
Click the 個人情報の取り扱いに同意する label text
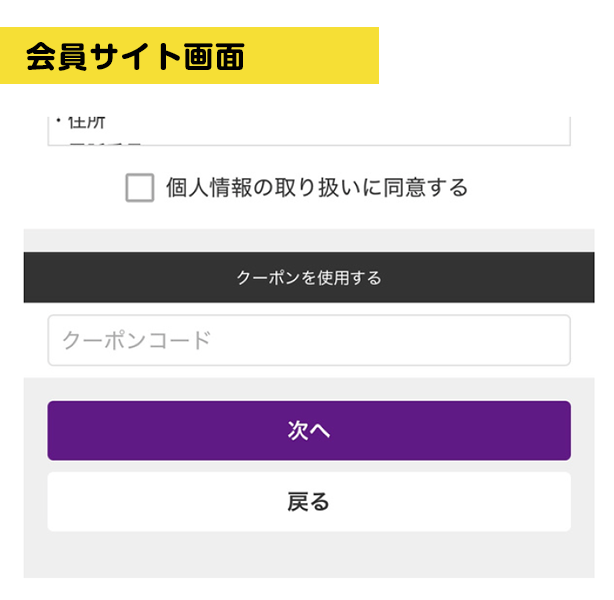coord(316,187)
